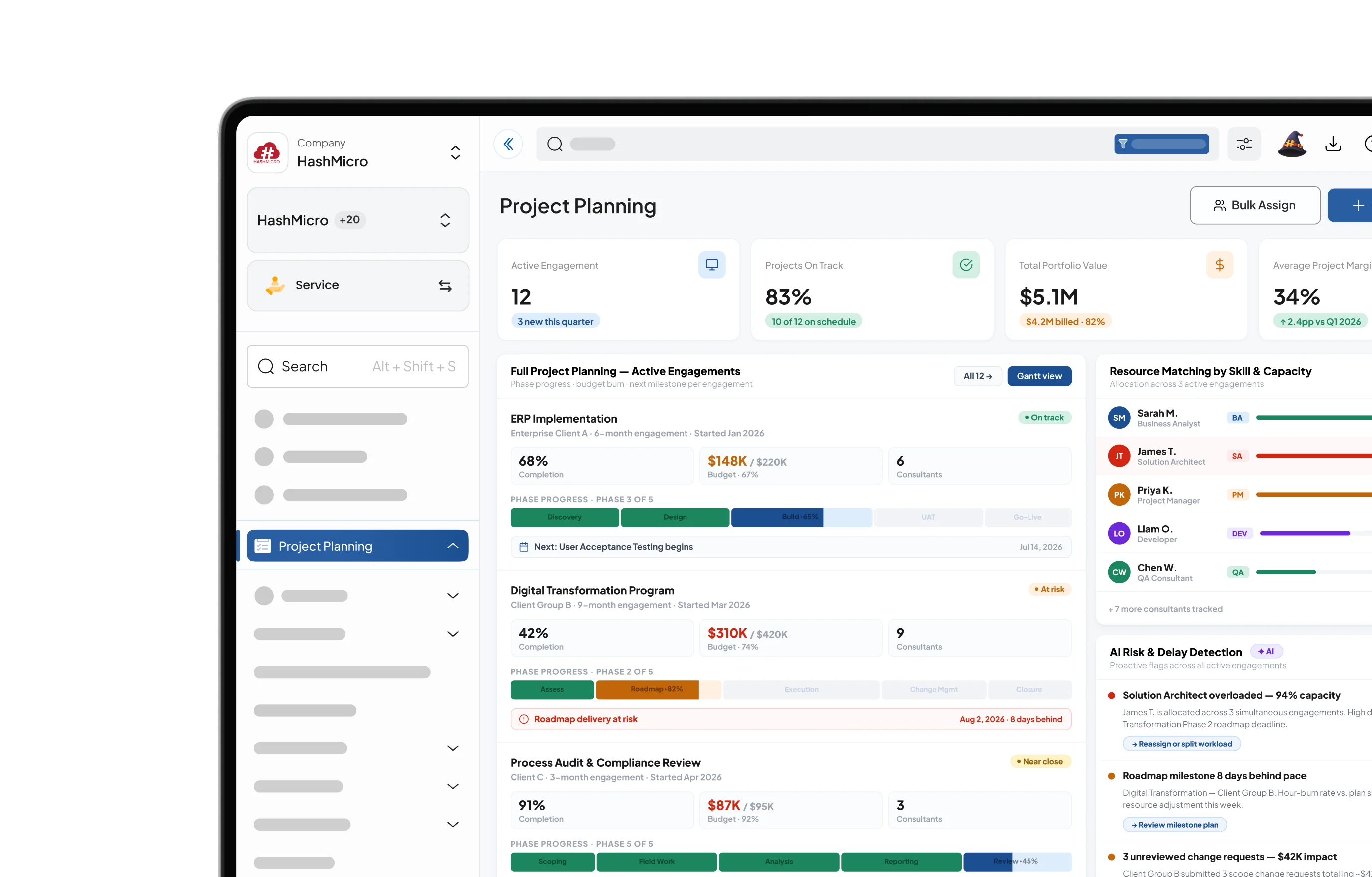Click +7 more consultants tracked
The image size is (1372, 877).
click(1166, 609)
